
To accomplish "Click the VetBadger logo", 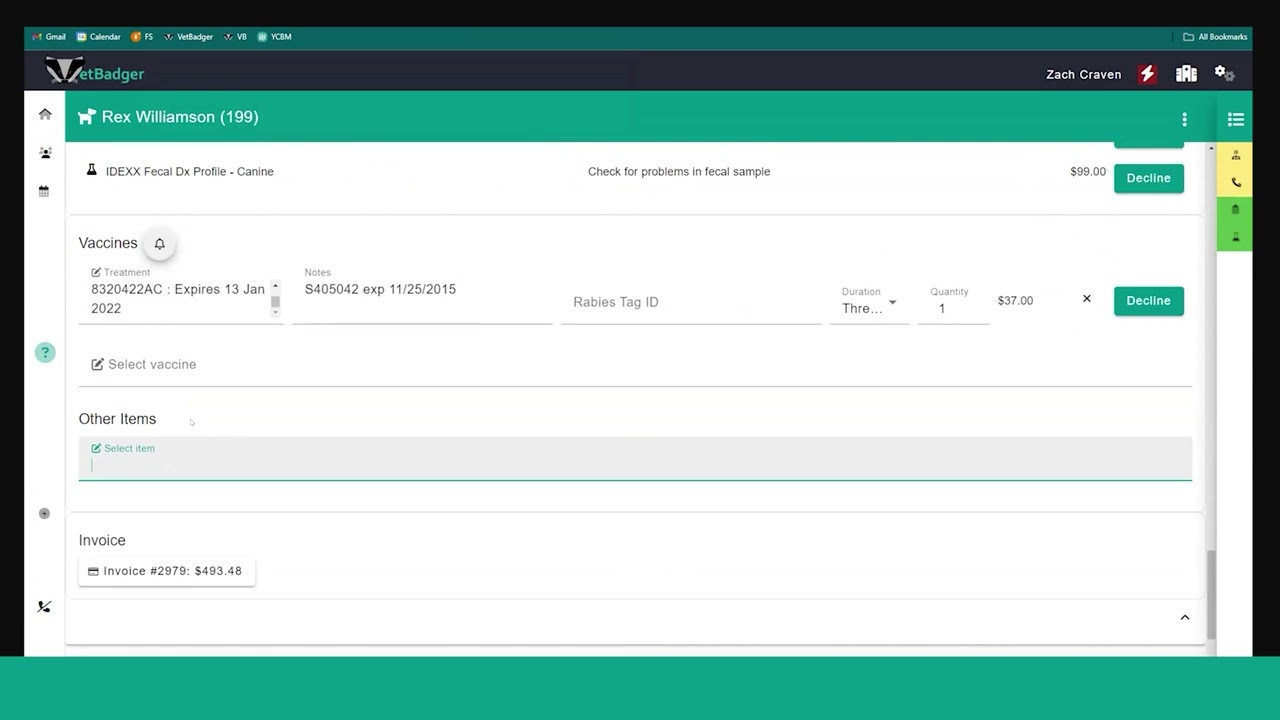I will click(95, 73).
